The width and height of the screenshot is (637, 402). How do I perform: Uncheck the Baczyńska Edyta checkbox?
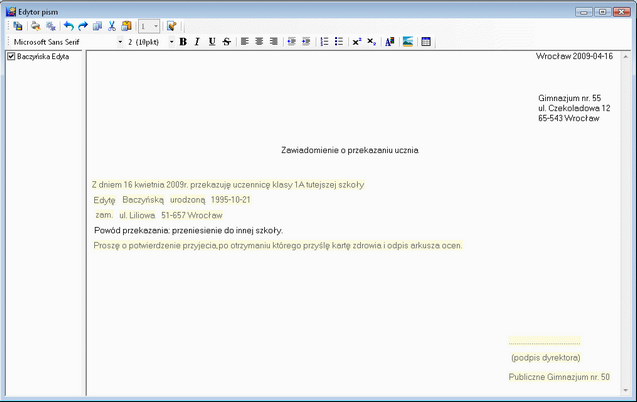coord(11,56)
